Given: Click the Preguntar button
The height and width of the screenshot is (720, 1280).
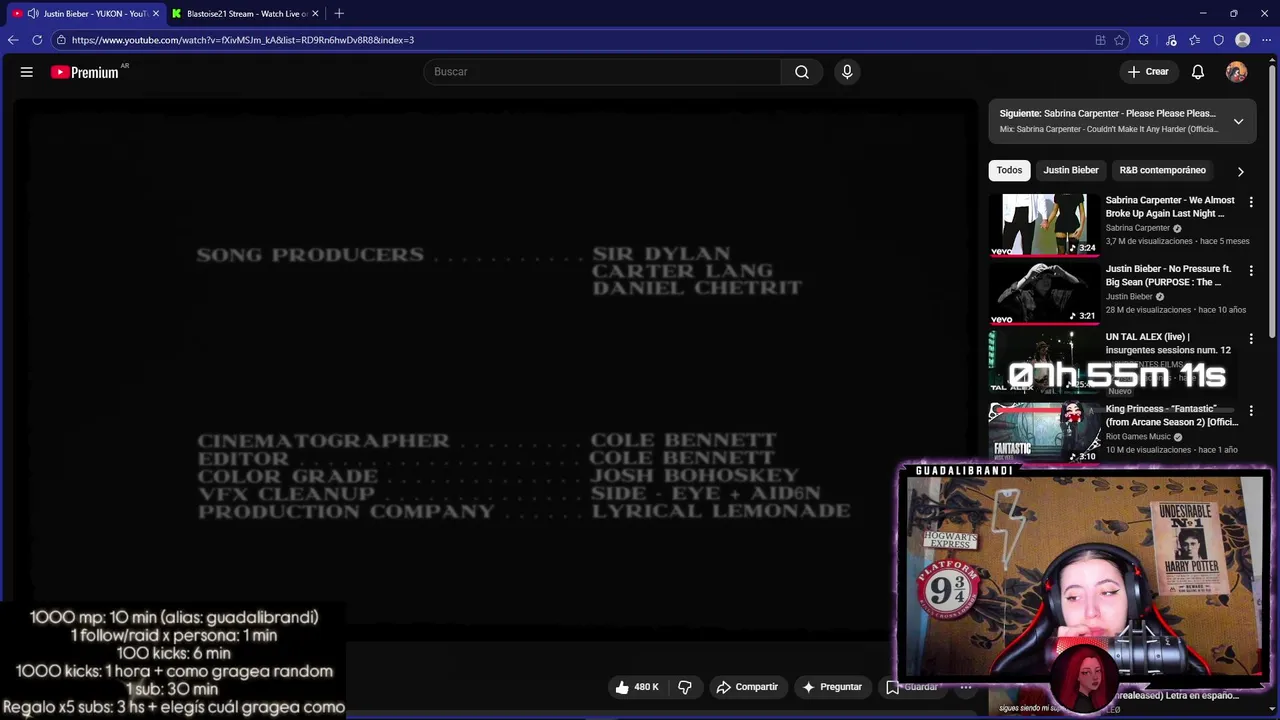Looking at the screenshot, I should coord(832,687).
